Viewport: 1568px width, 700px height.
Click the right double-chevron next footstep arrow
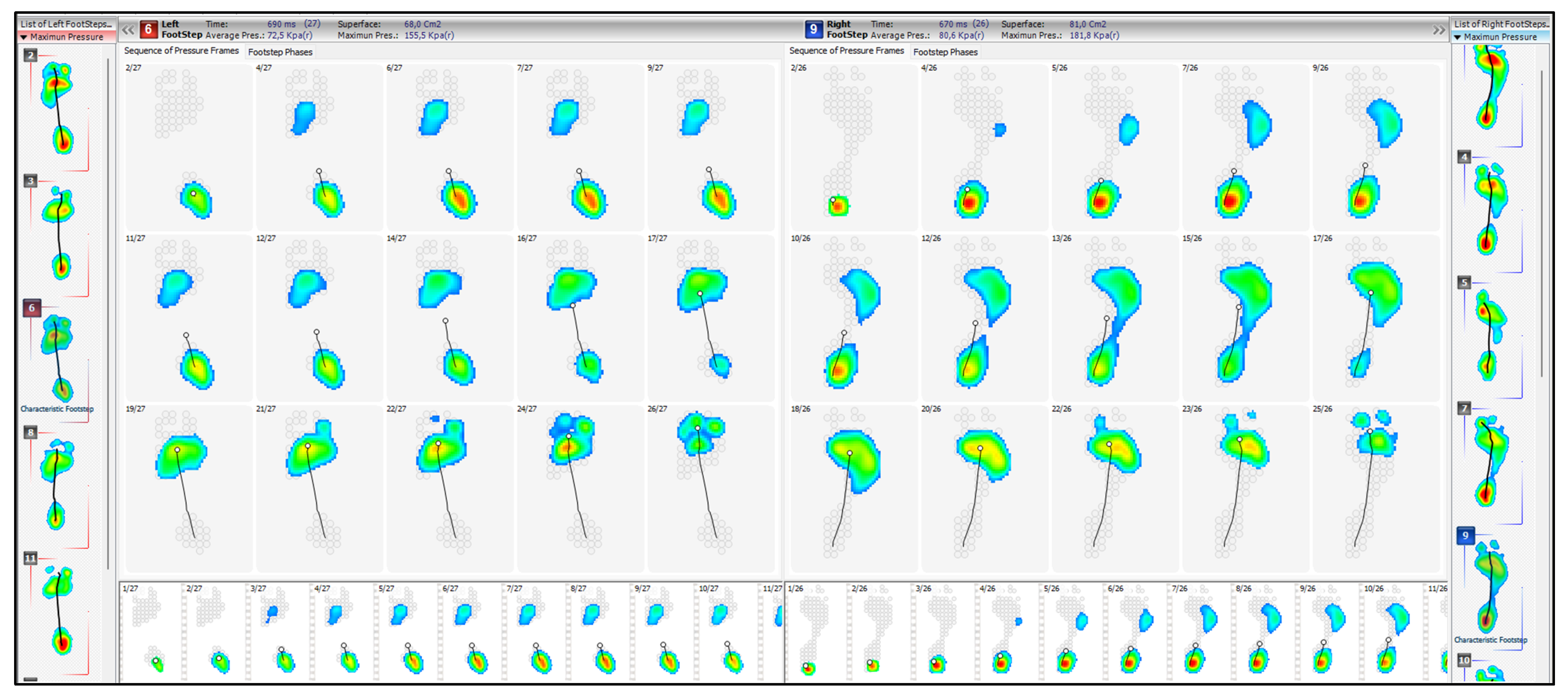1439,29
